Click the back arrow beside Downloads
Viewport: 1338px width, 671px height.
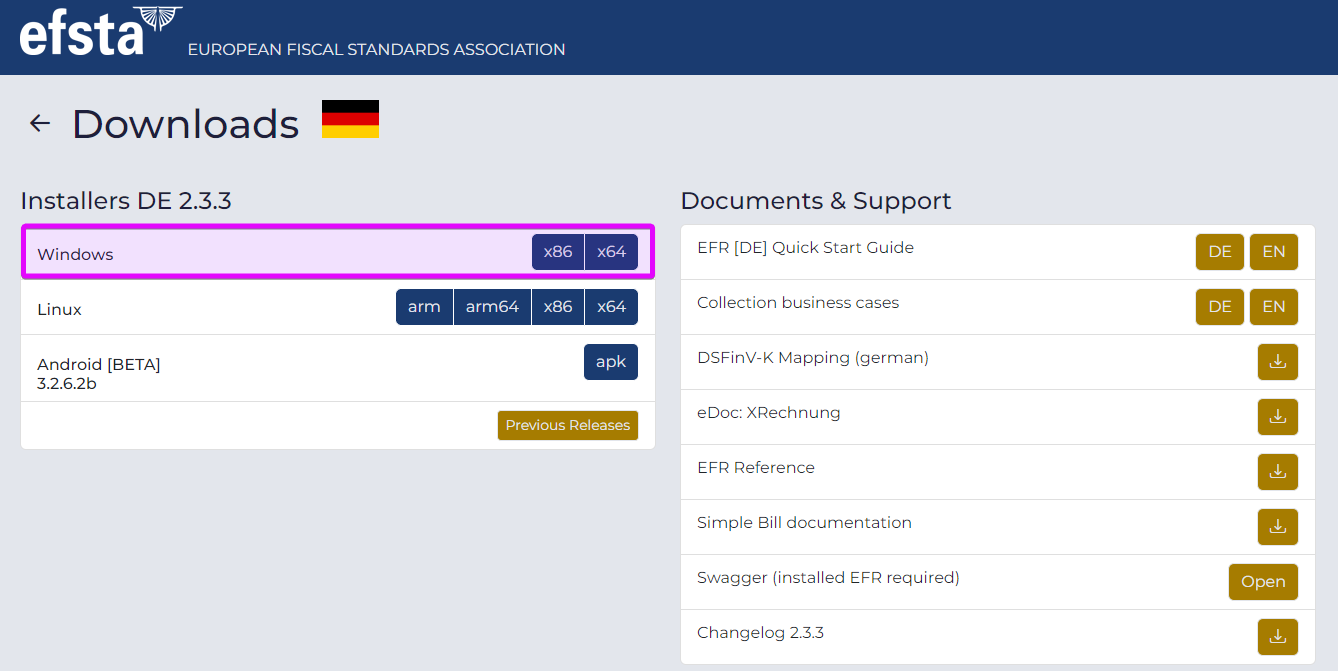pyautogui.click(x=40, y=123)
